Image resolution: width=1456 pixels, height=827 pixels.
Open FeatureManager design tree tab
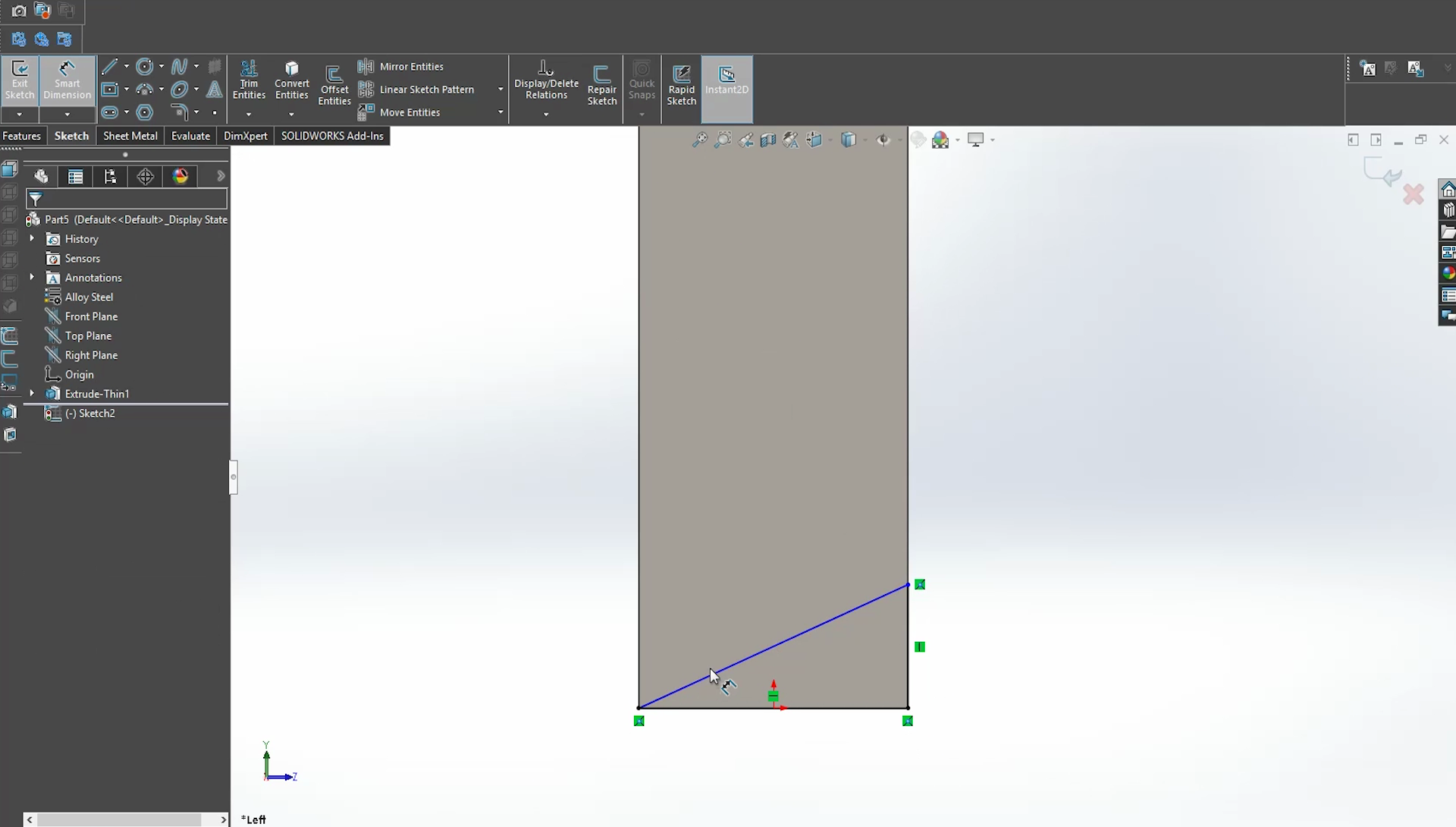41,177
